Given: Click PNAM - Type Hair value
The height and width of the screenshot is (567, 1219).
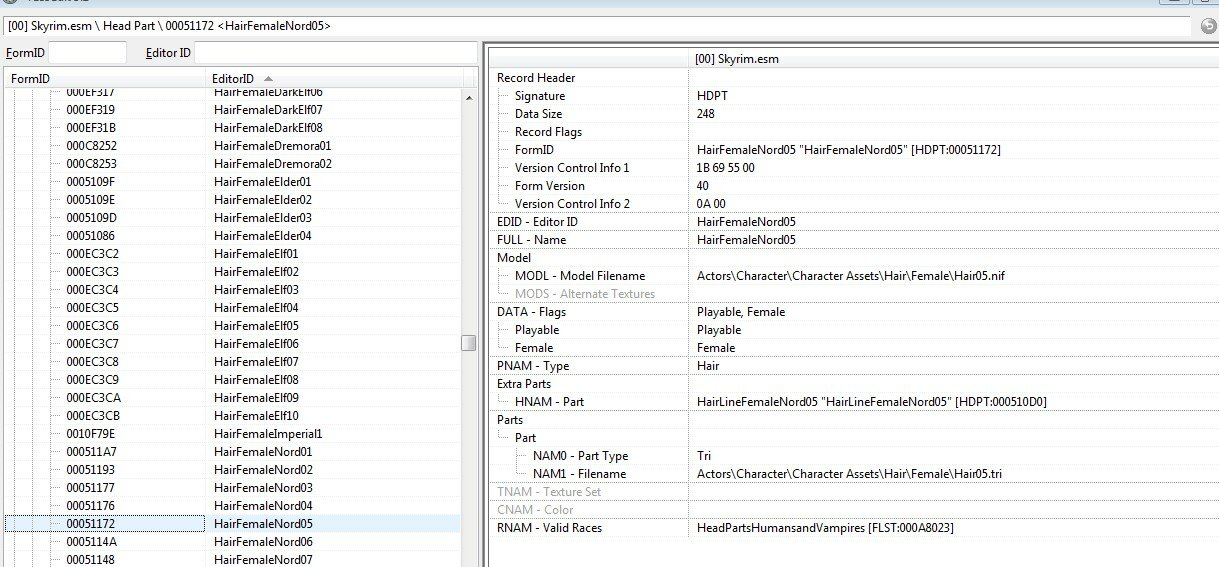Looking at the screenshot, I should pyautogui.click(x=708, y=366).
